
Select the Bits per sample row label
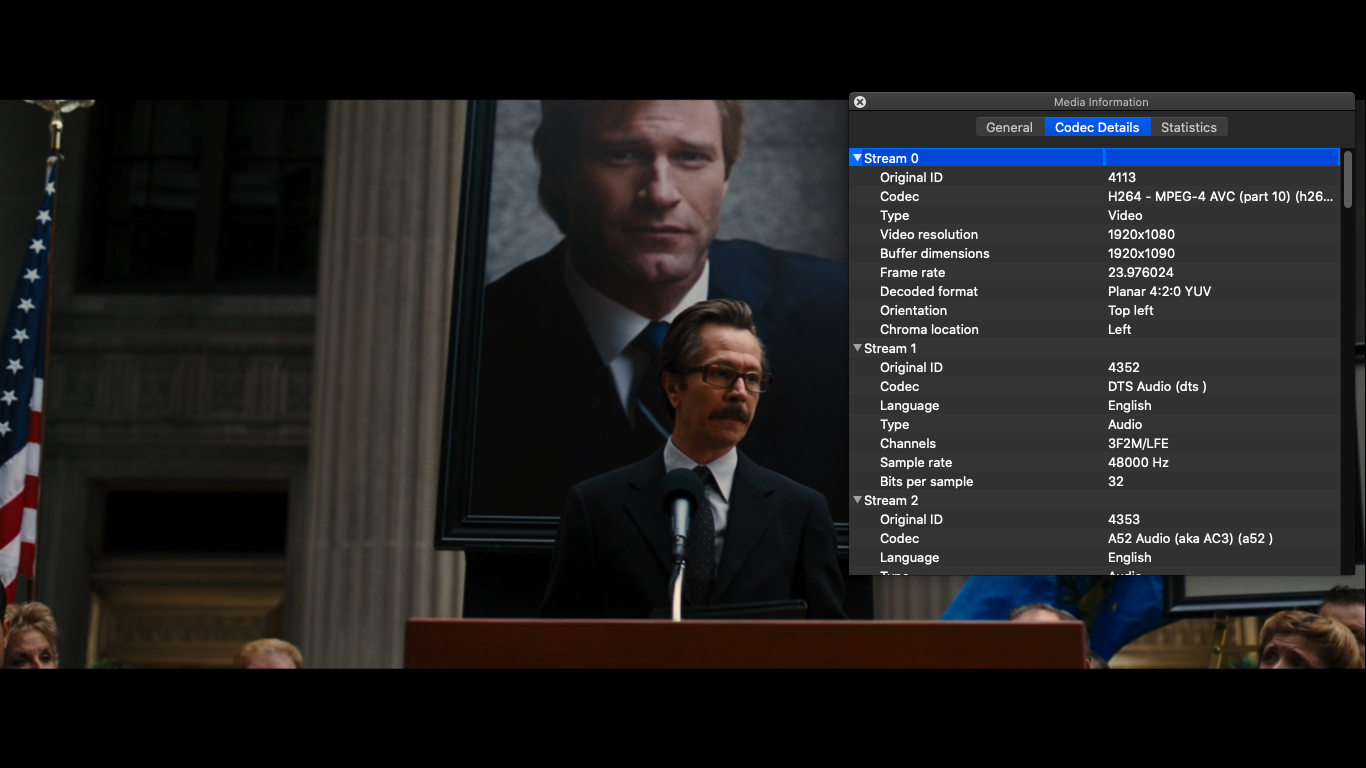[x=926, y=481]
